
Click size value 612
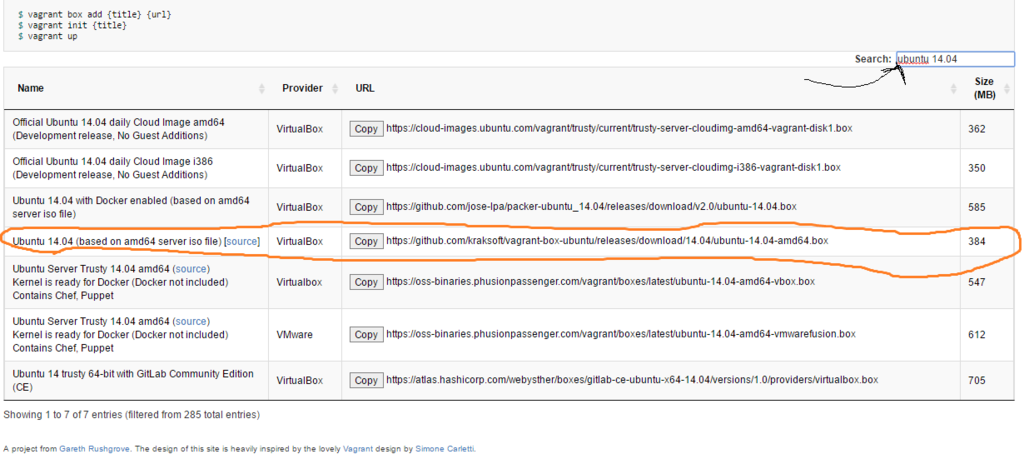[x=977, y=334]
